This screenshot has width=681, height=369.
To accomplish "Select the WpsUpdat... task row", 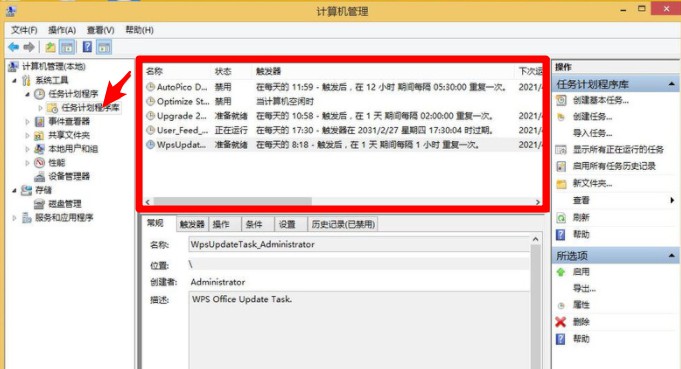I will pos(343,145).
